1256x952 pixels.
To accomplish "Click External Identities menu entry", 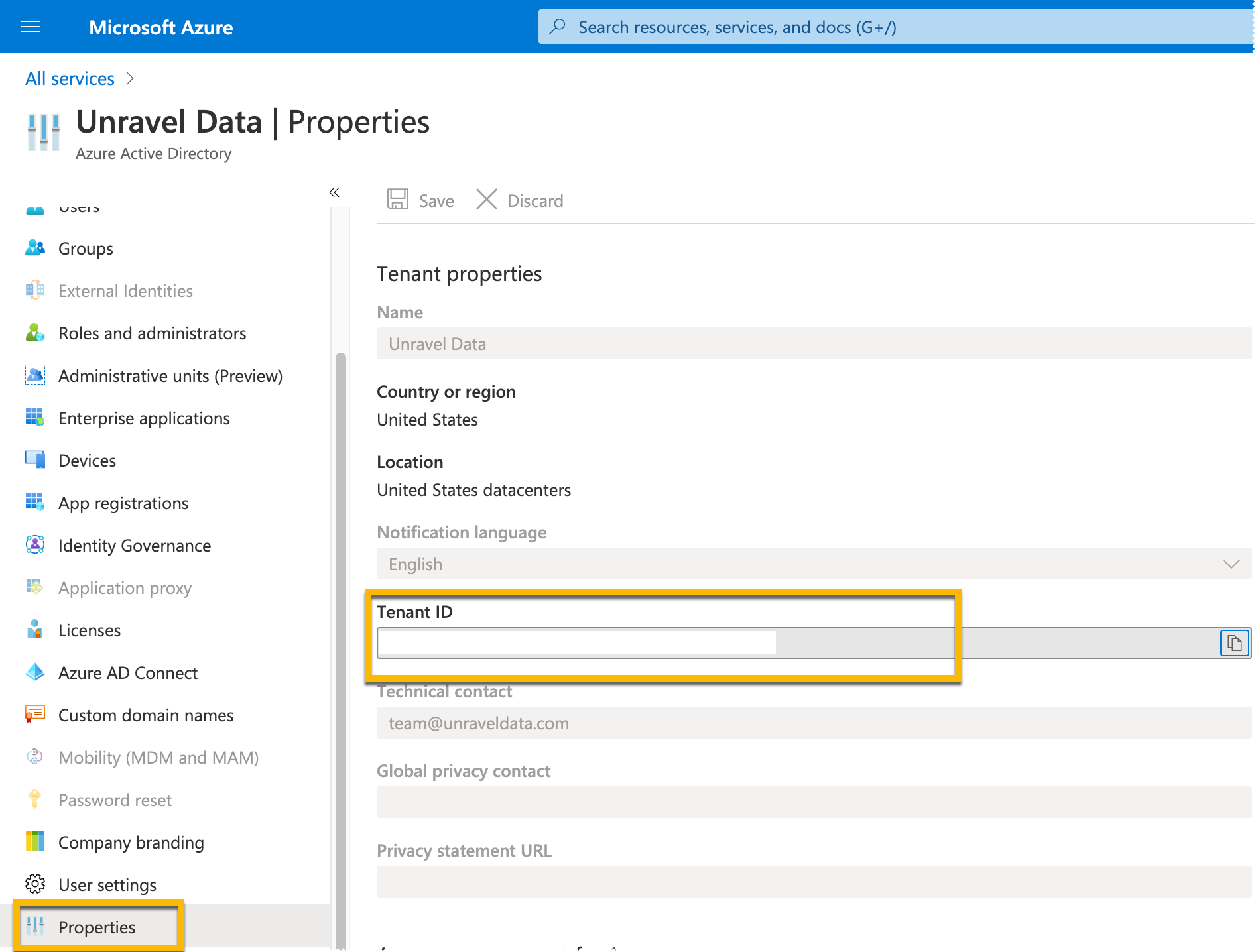I will click(x=125, y=291).
